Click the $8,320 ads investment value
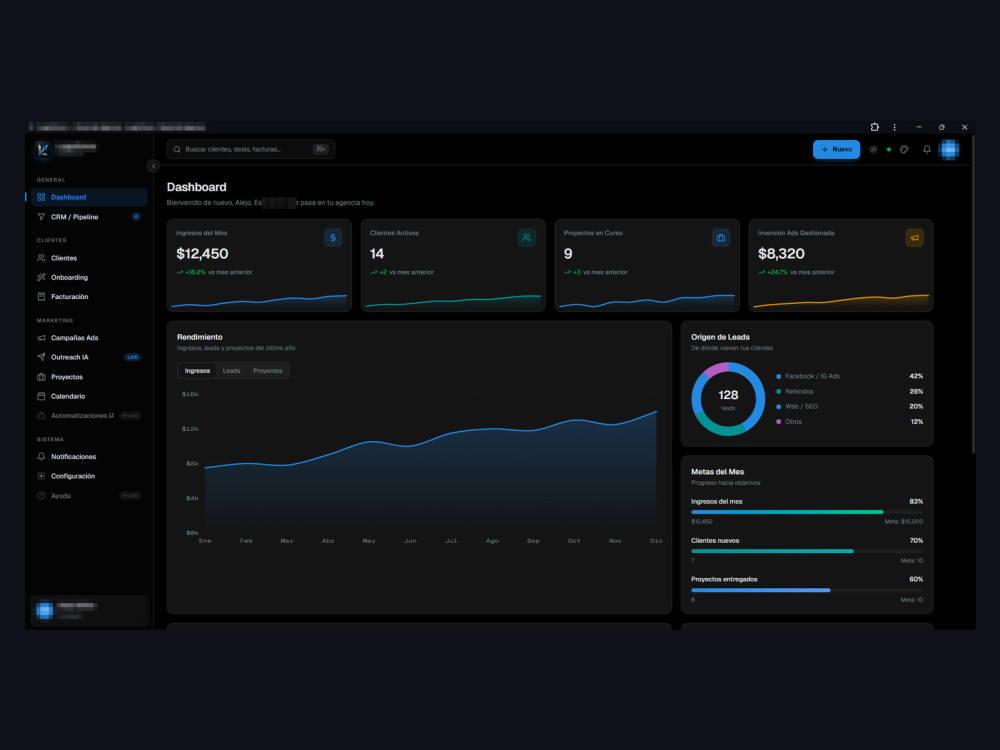This screenshot has width=1000, height=750. [x=781, y=254]
